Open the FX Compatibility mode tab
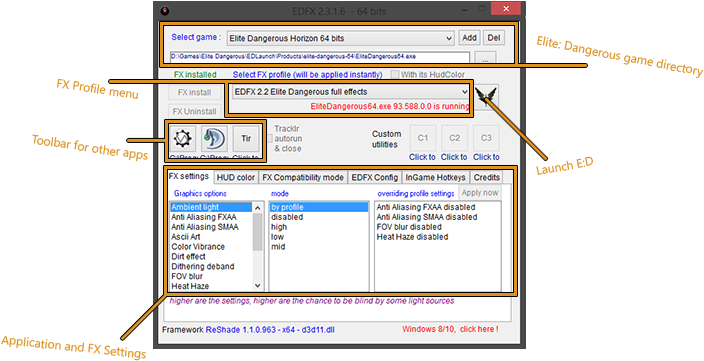 coord(303,178)
